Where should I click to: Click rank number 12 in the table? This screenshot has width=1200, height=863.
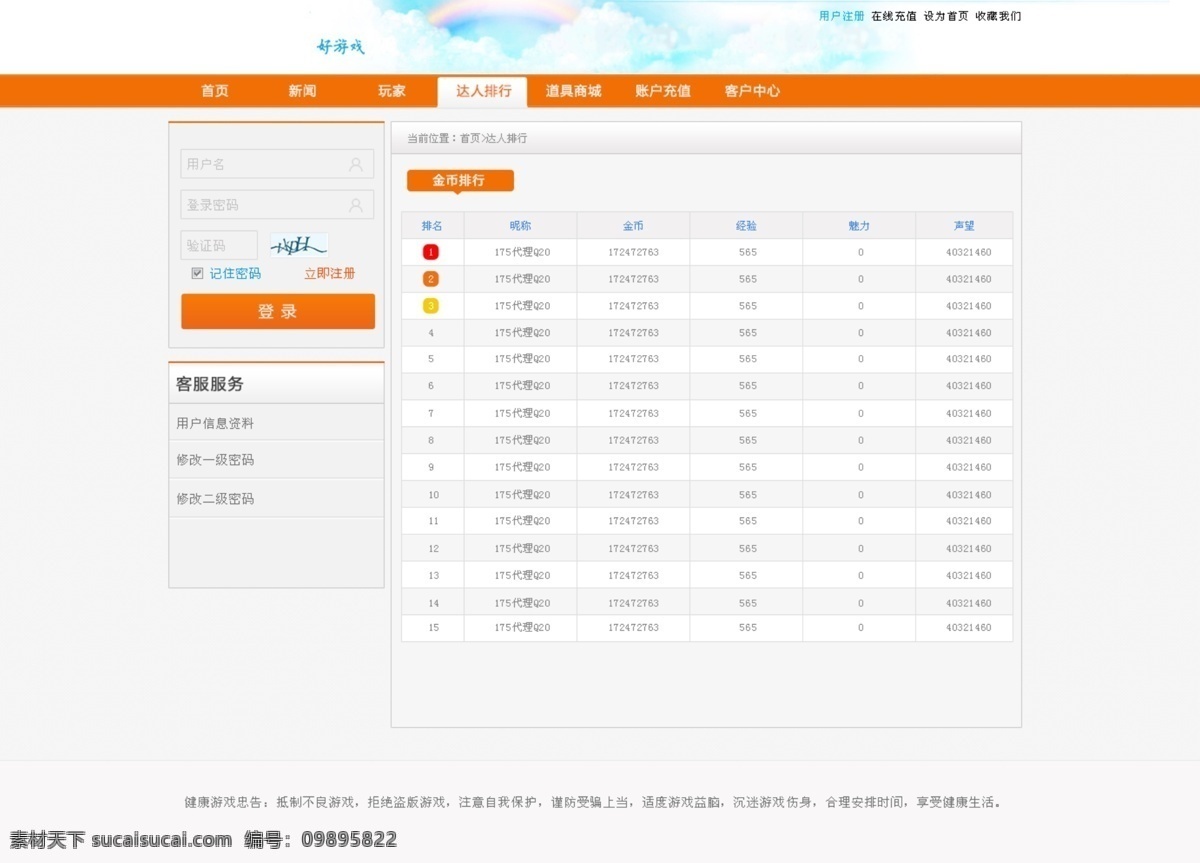pyautogui.click(x=433, y=549)
